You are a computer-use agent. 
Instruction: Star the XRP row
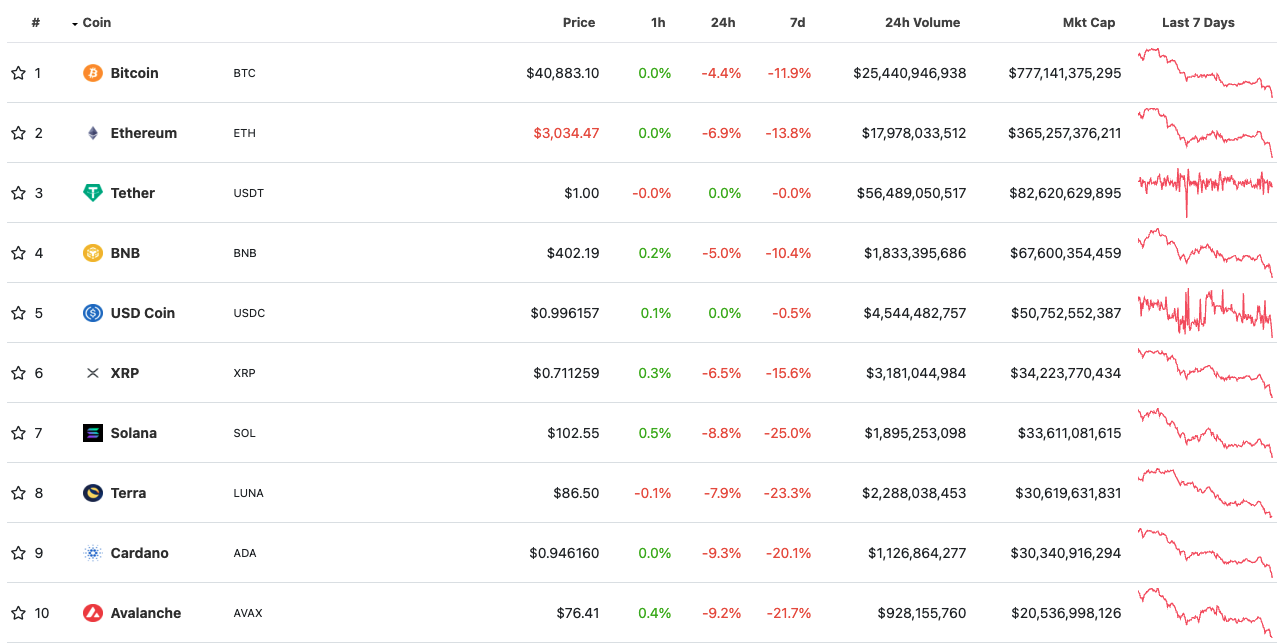[18, 373]
